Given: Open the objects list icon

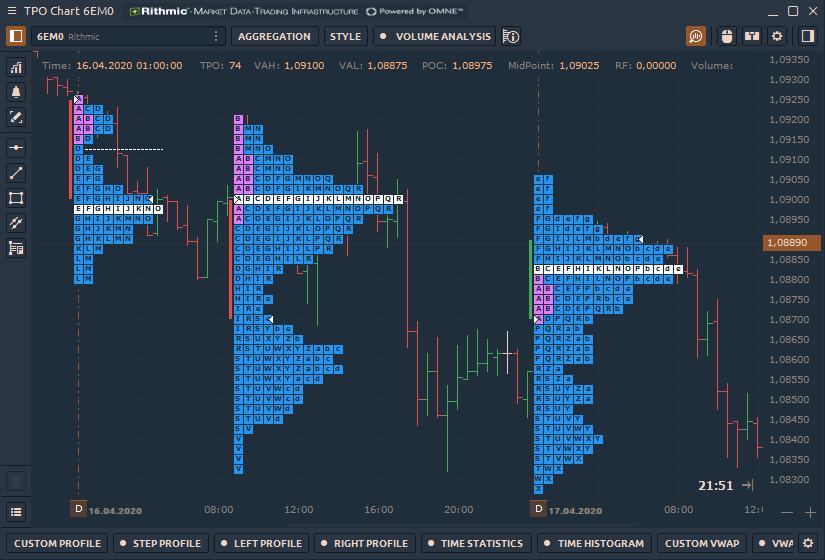Looking at the screenshot, I should 16,512.
